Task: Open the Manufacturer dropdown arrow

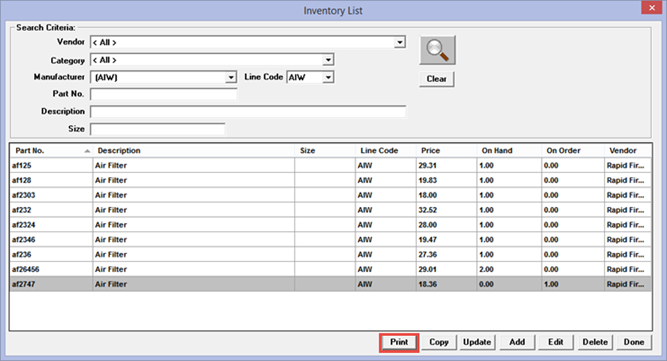Action: click(231, 77)
